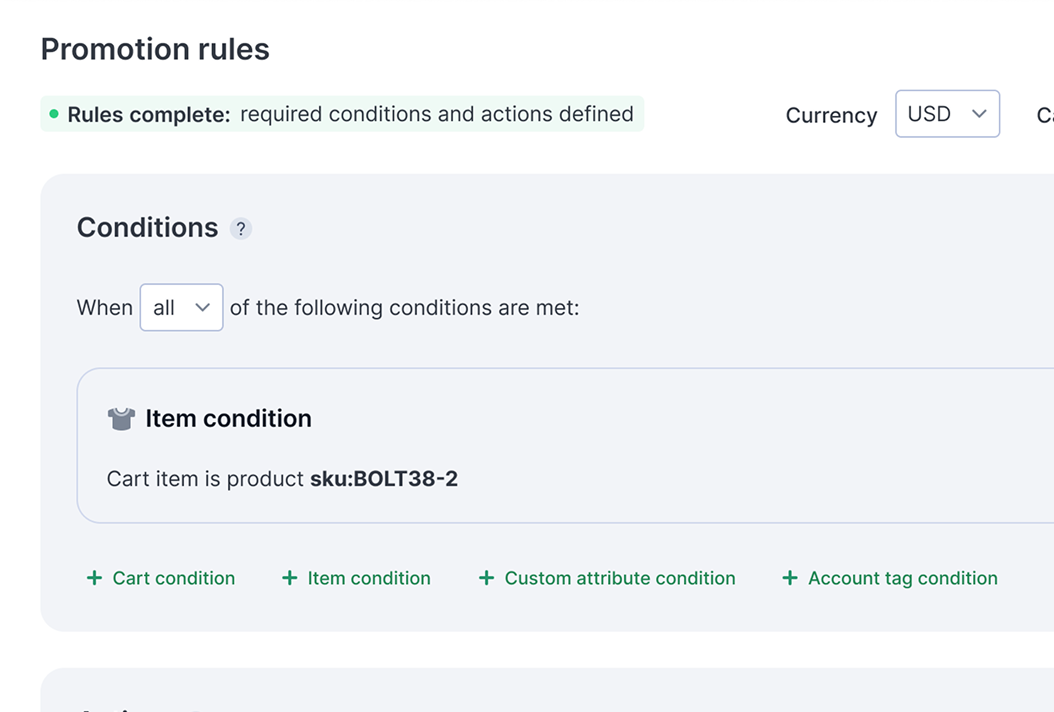The image size is (1054, 712).
Task: Click the plus icon before Account tag condition
Action: tap(789, 578)
